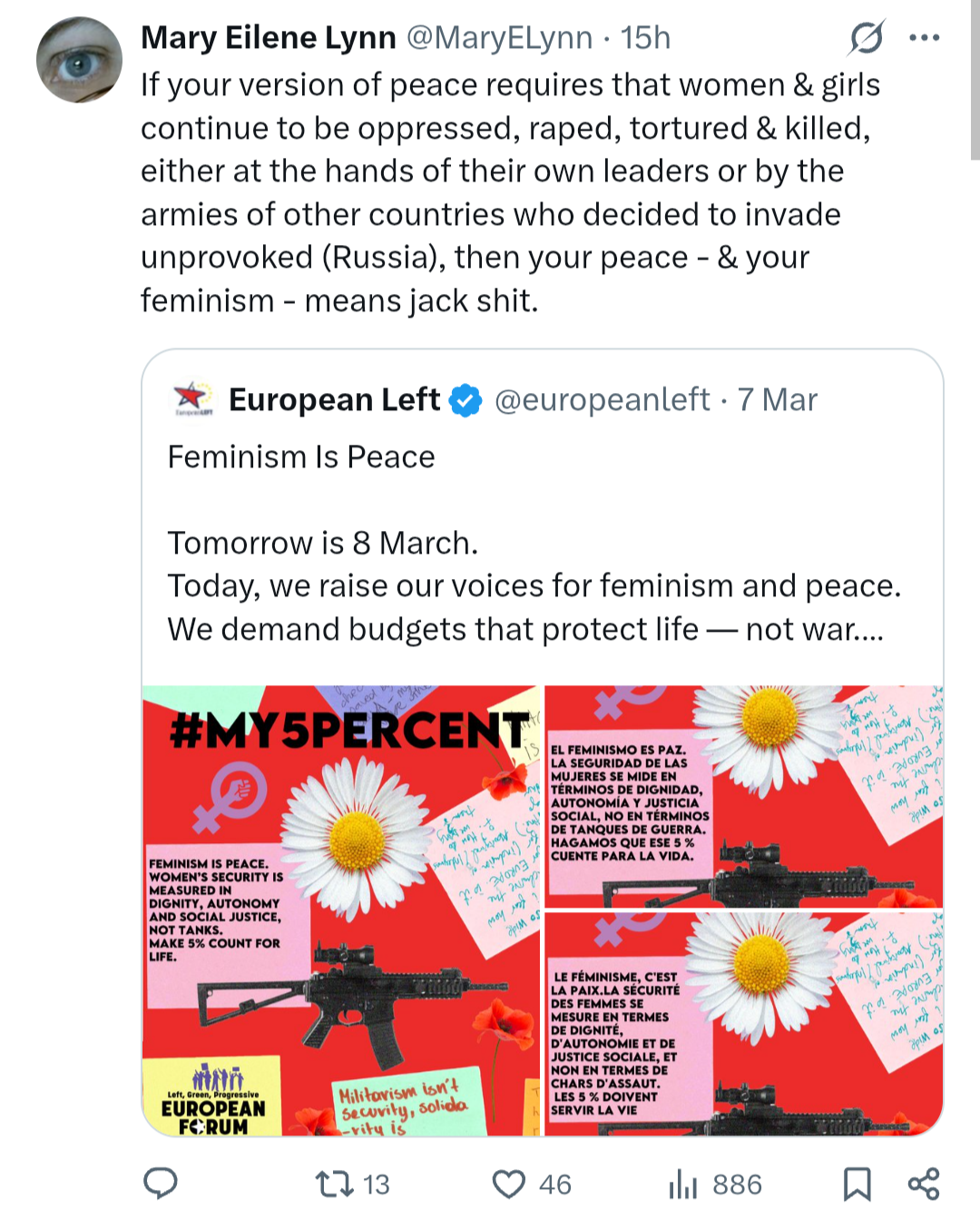Click the Mary Eilene Lynn display name
980x1229 pixels.
(x=268, y=37)
